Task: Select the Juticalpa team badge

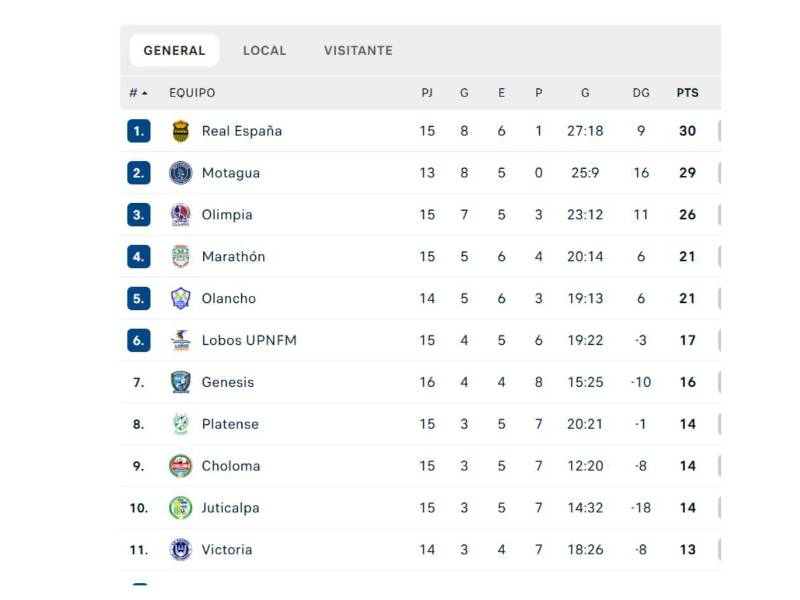Action: pyautogui.click(x=179, y=508)
